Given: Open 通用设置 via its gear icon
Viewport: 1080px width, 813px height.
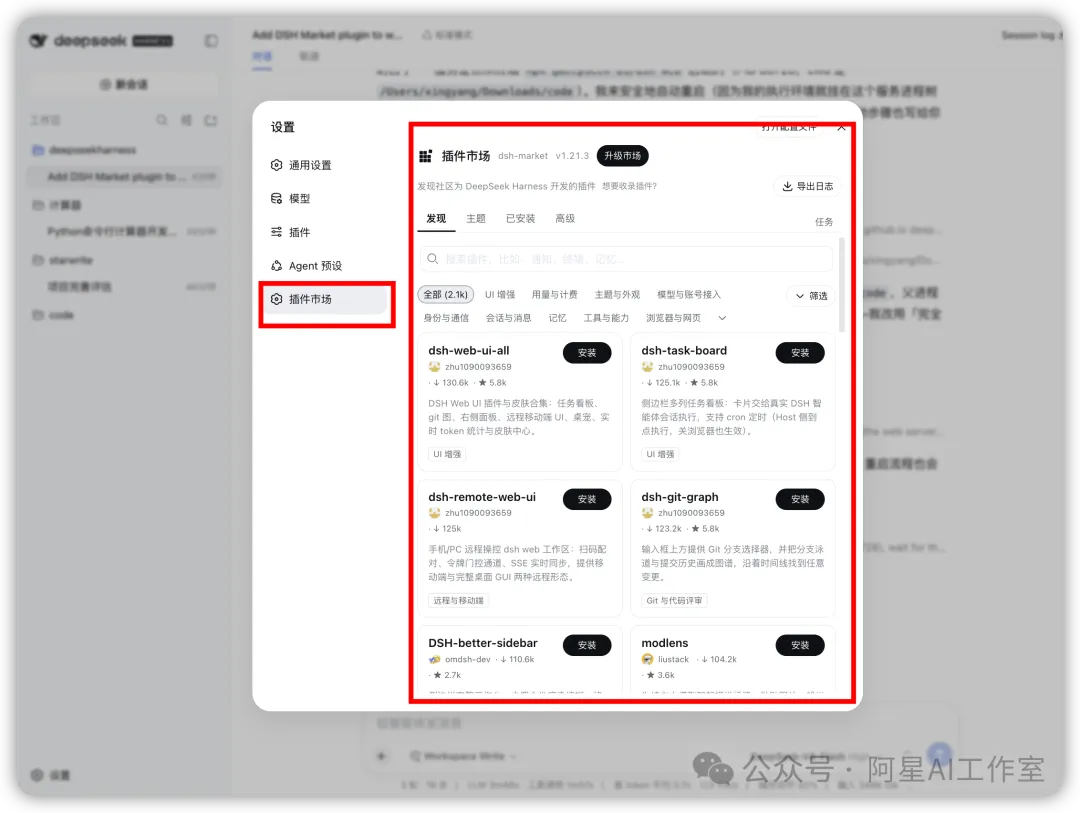Looking at the screenshot, I should tap(276, 165).
